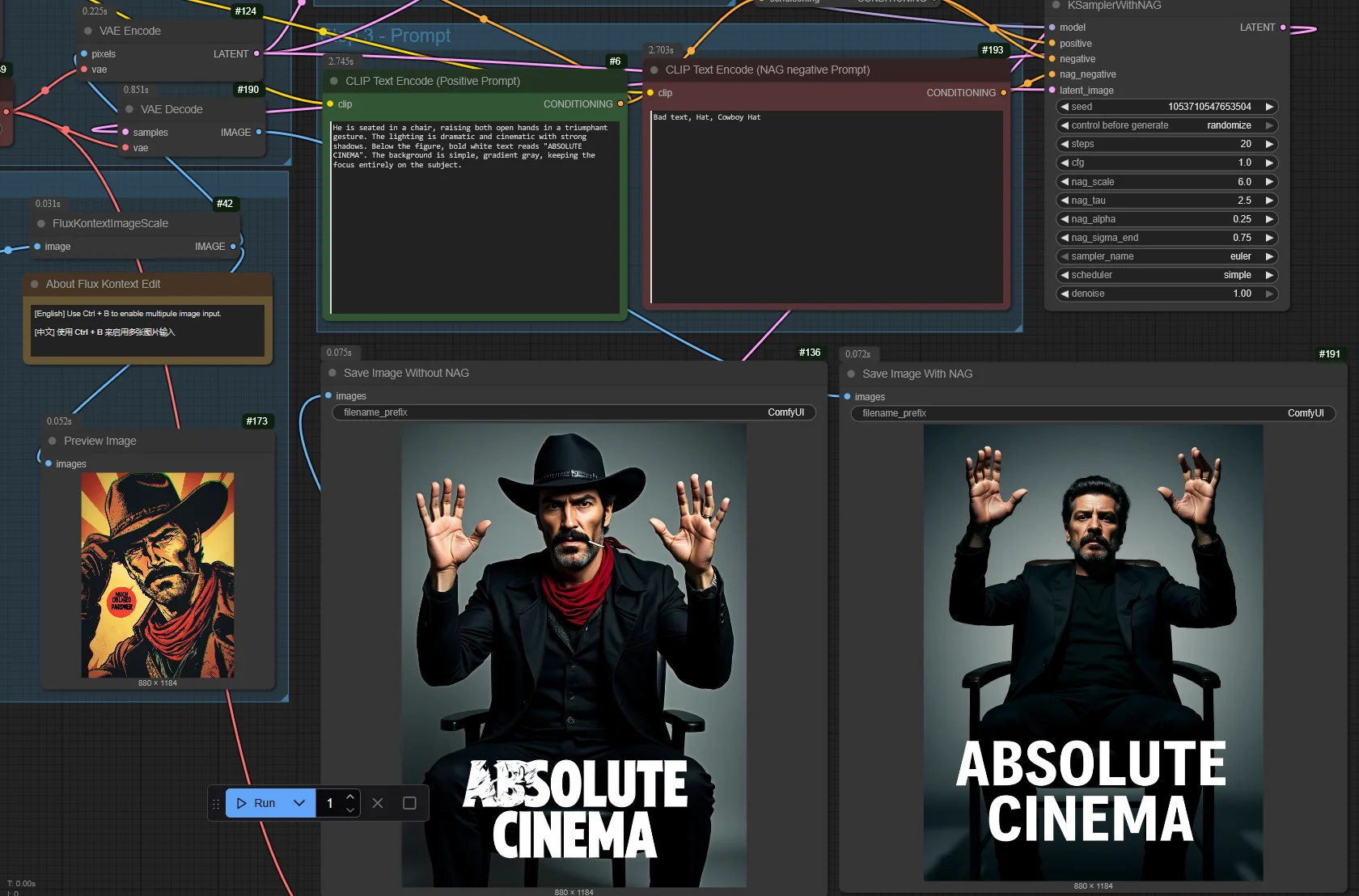Increase nag_sigma_end with right arrow
This screenshot has height=896, width=1359.
(x=1269, y=238)
